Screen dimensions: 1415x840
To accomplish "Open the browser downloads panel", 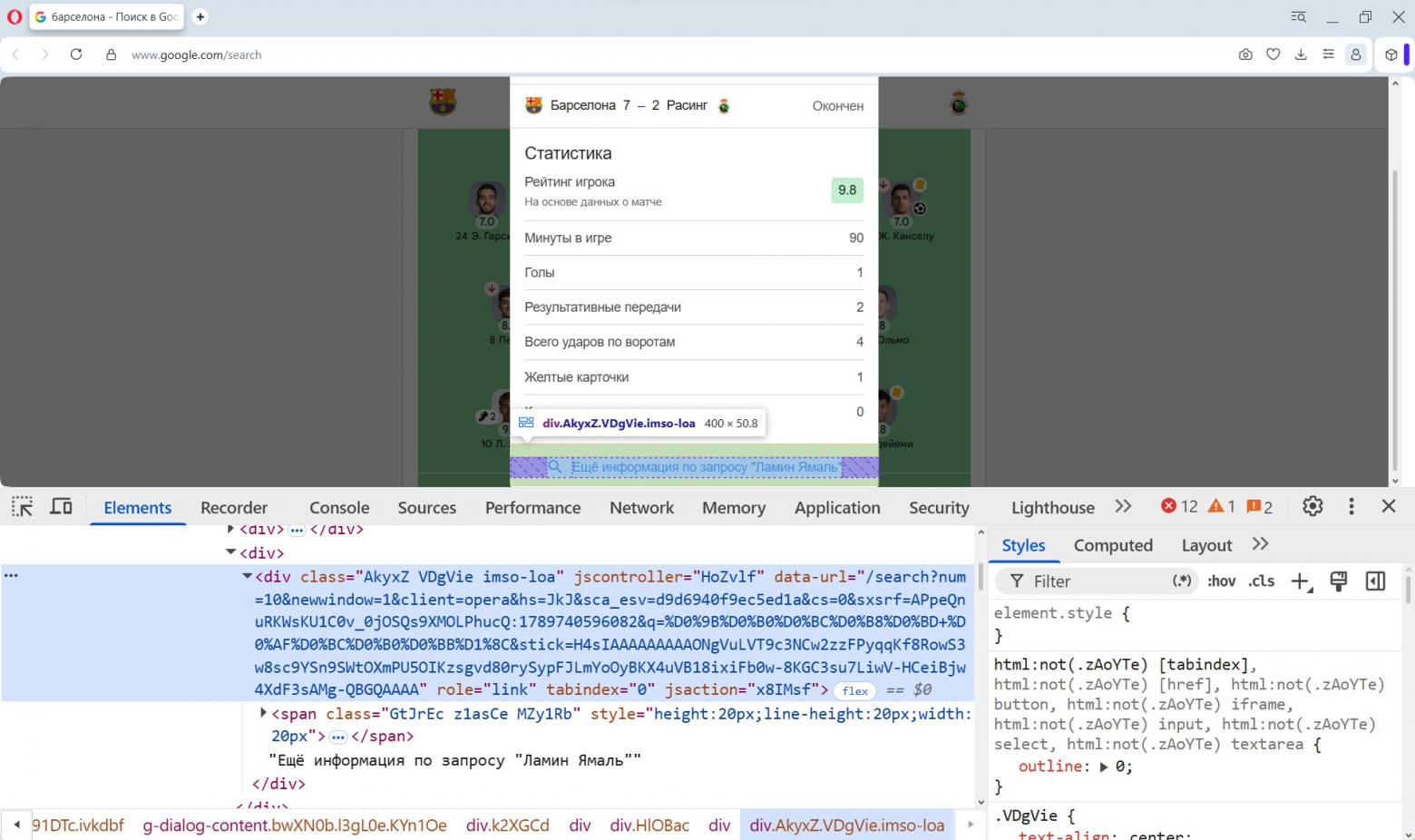I will (x=1301, y=54).
